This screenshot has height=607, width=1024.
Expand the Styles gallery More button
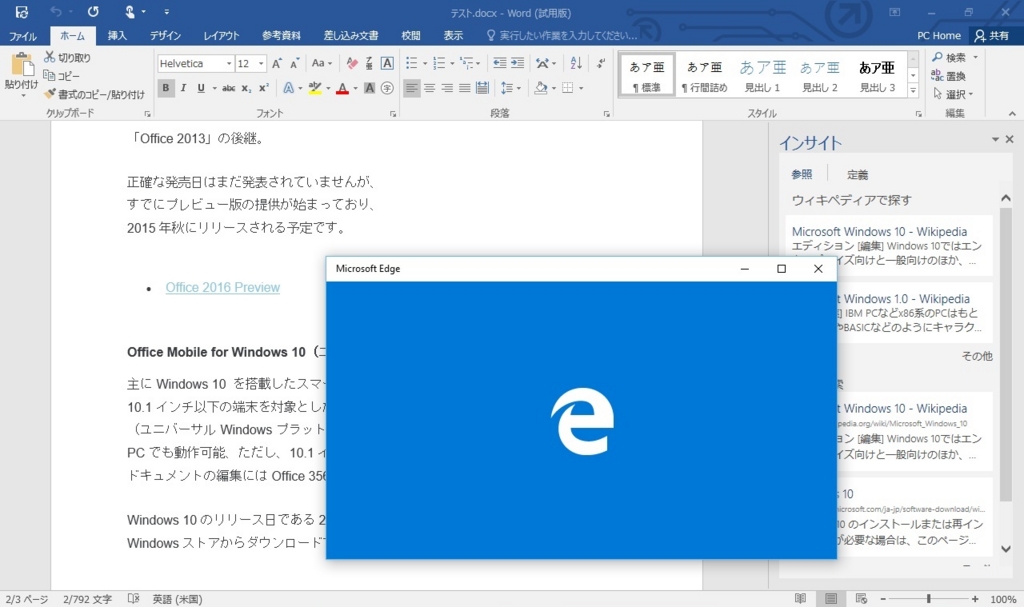point(914,91)
